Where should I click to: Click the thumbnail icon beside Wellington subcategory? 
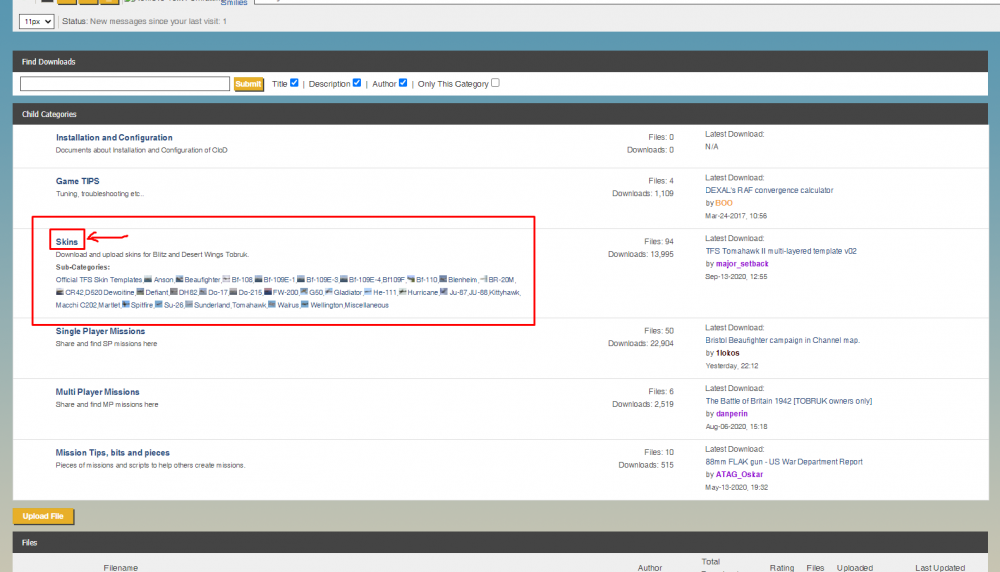(305, 304)
